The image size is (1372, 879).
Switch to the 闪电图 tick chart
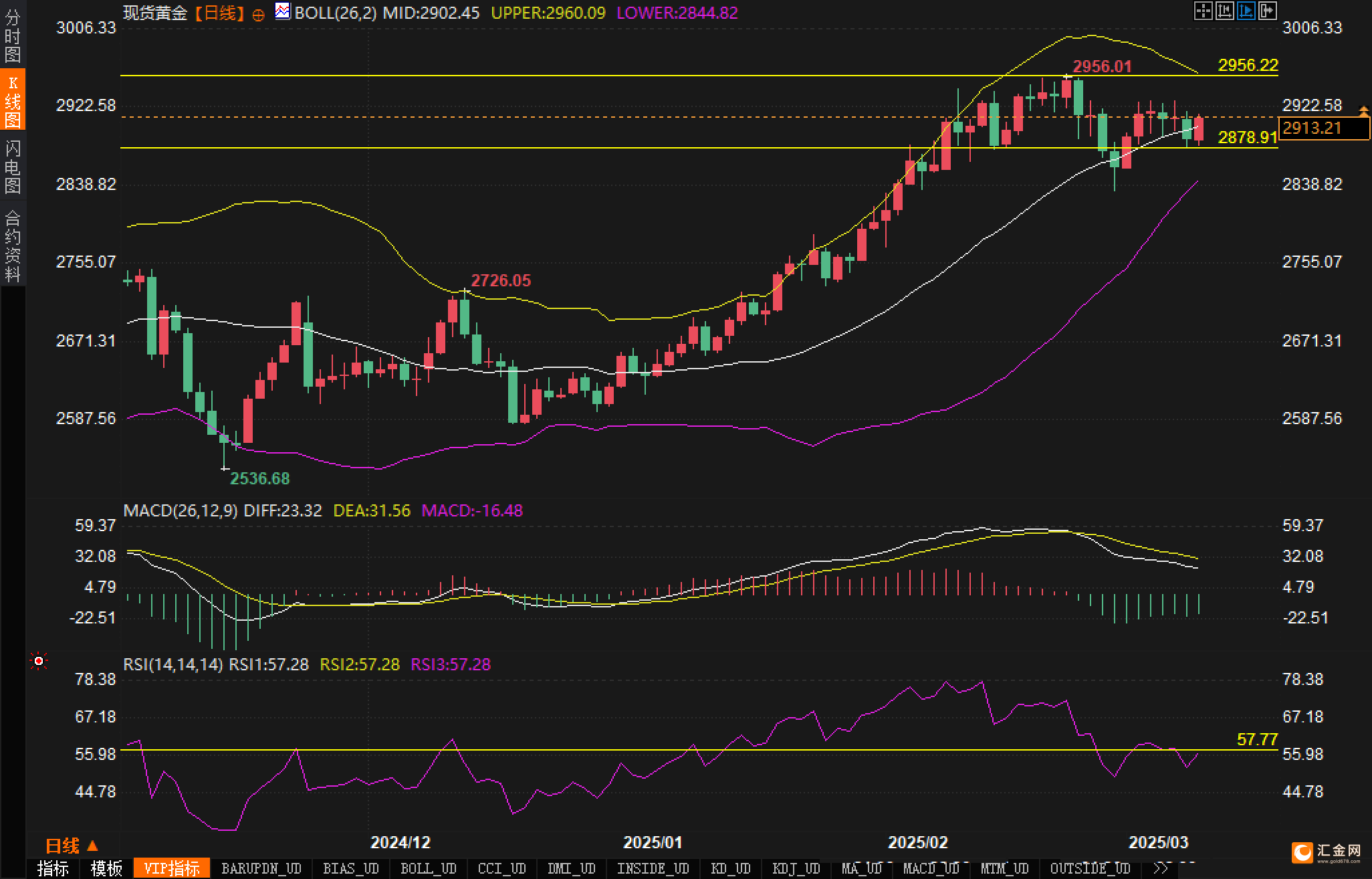pyautogui.click(x=13, y=167)
